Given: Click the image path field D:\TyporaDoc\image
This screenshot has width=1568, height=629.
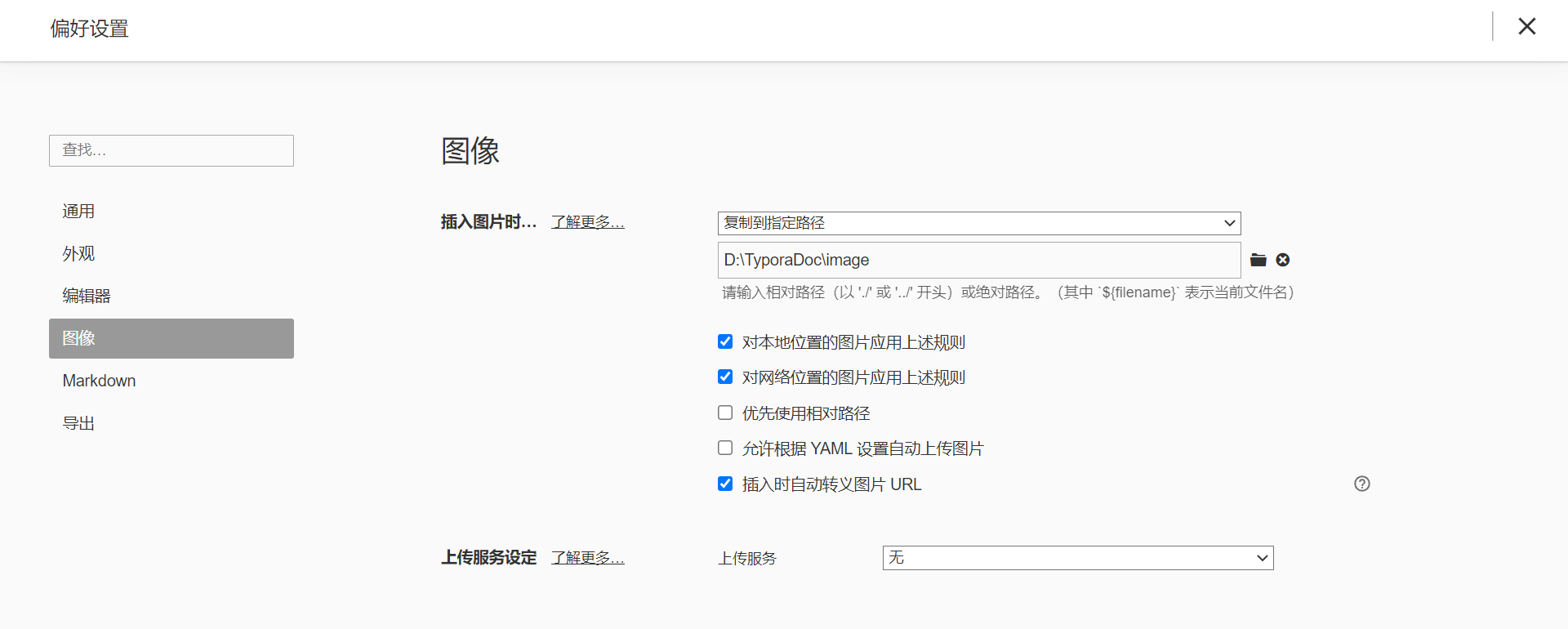Looking at the screenshot, I should [x=979, y=260].
